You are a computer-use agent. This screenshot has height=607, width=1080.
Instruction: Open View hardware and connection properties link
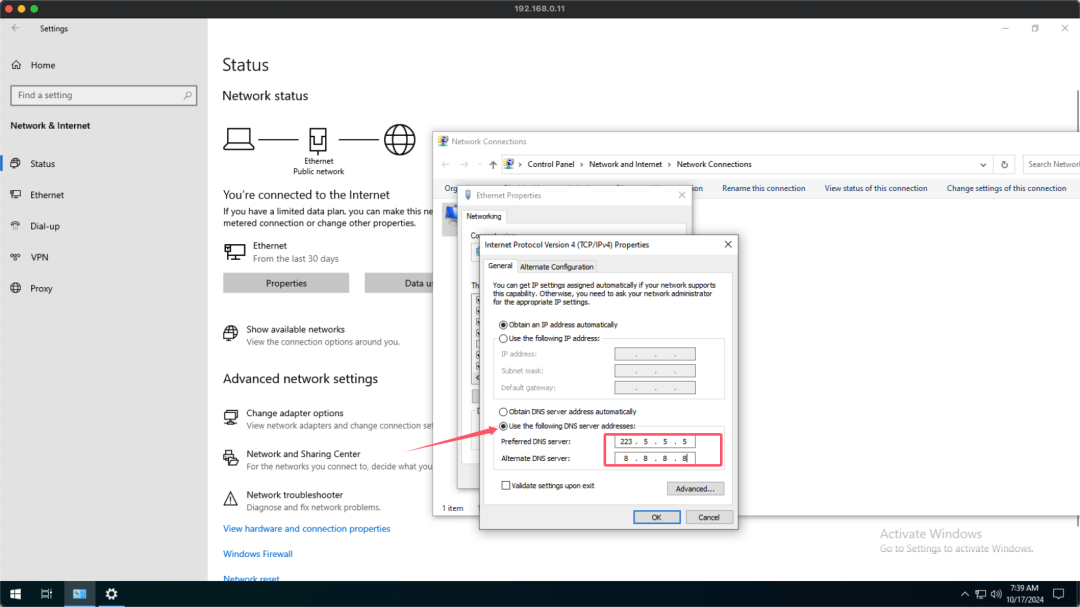pos(307,528)
